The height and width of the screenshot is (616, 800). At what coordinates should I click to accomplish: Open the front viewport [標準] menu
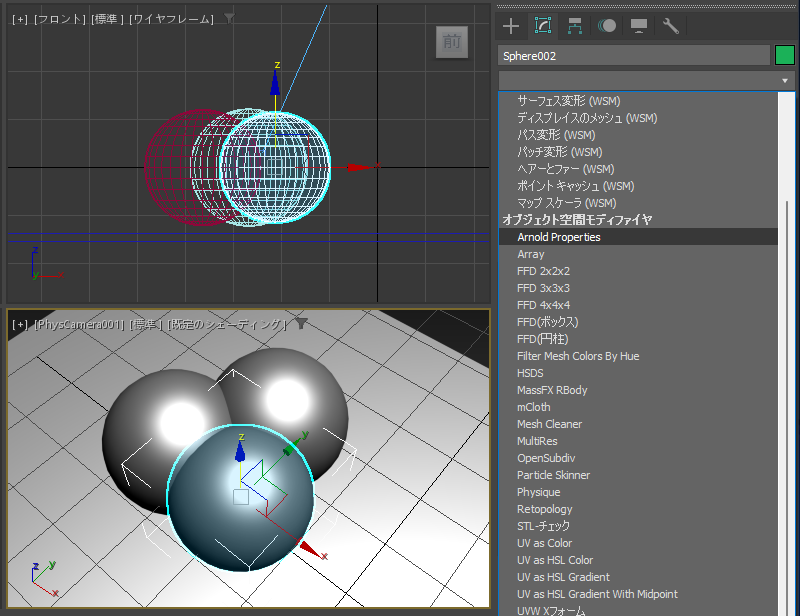coord(108,19)
